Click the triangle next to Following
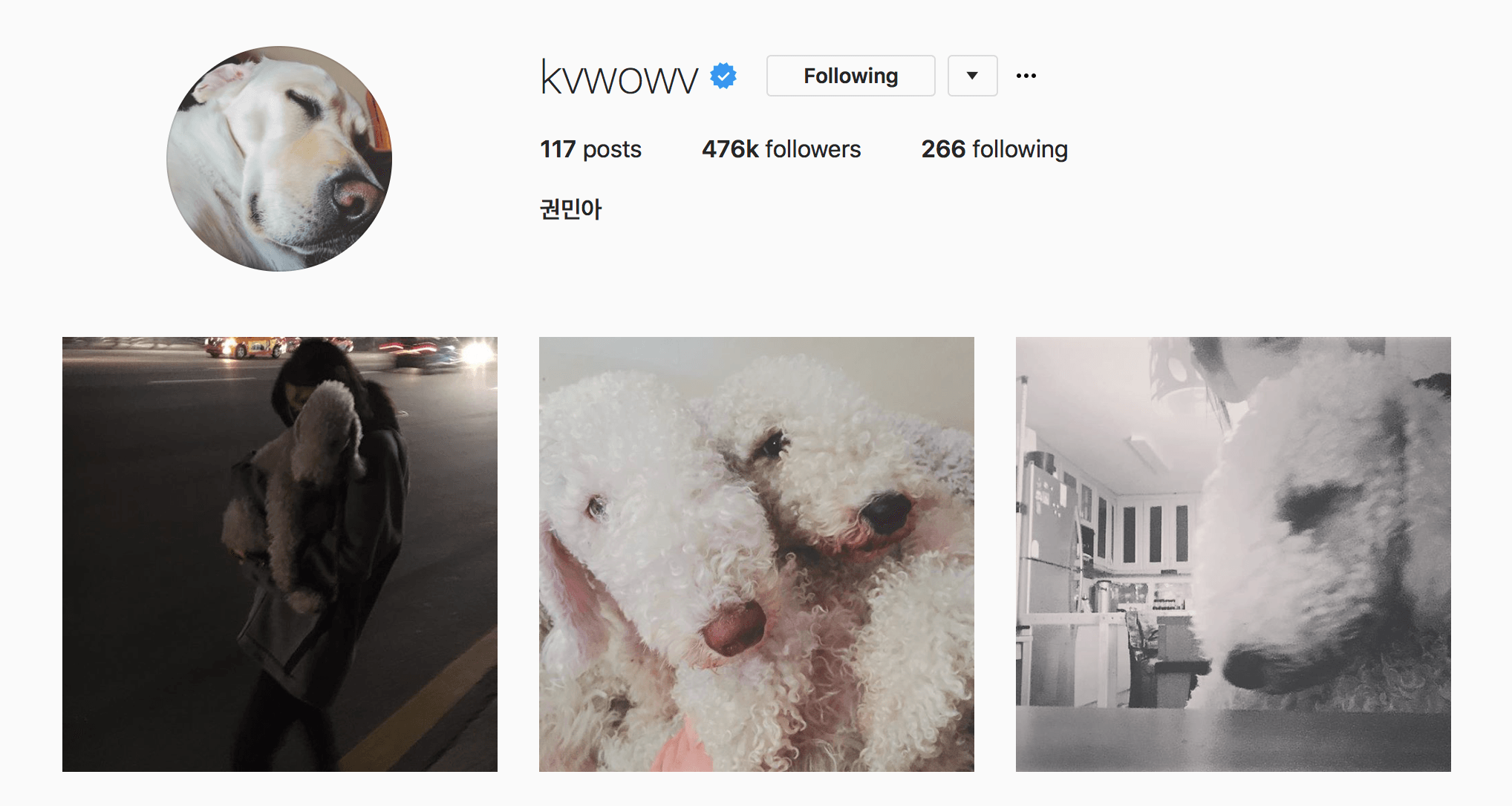The height and width of the screenshot is (806, 1512). (972, 76)
